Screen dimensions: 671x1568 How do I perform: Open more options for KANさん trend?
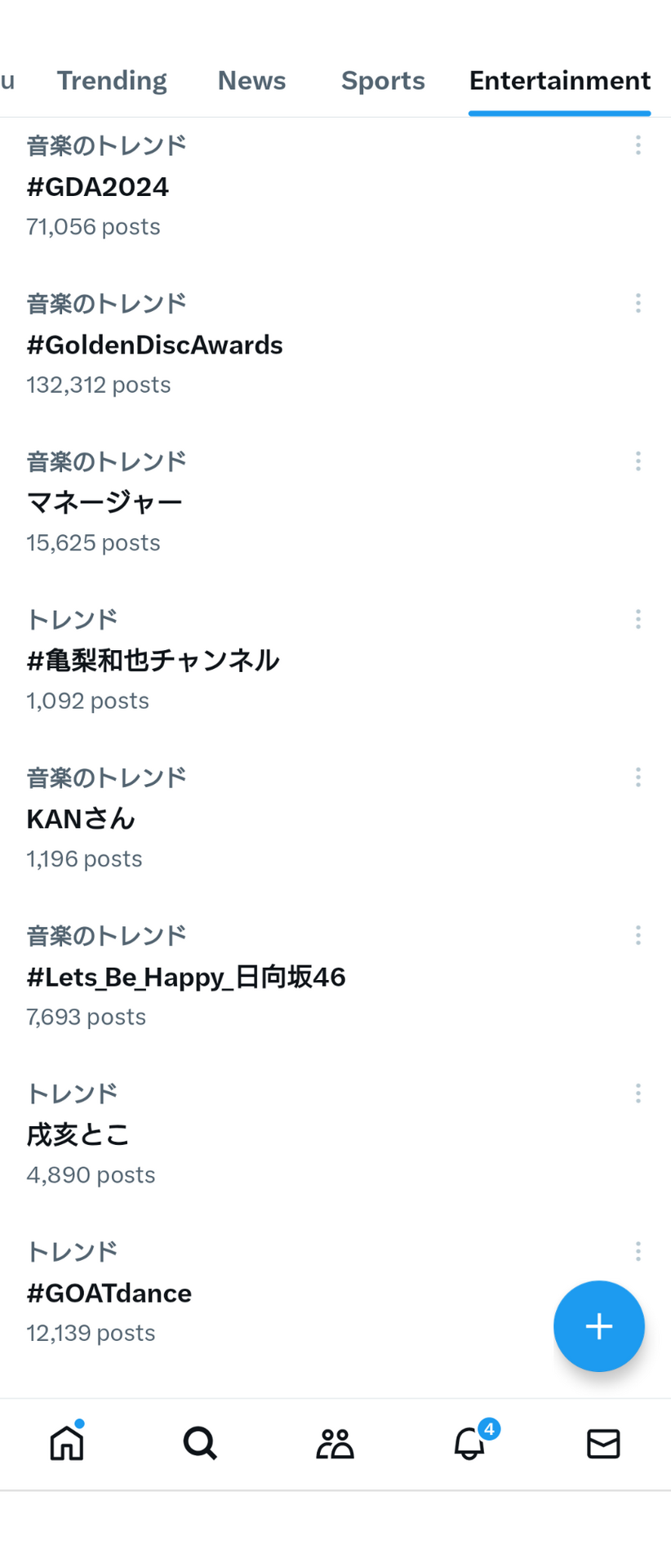click(x=638, y=777)
